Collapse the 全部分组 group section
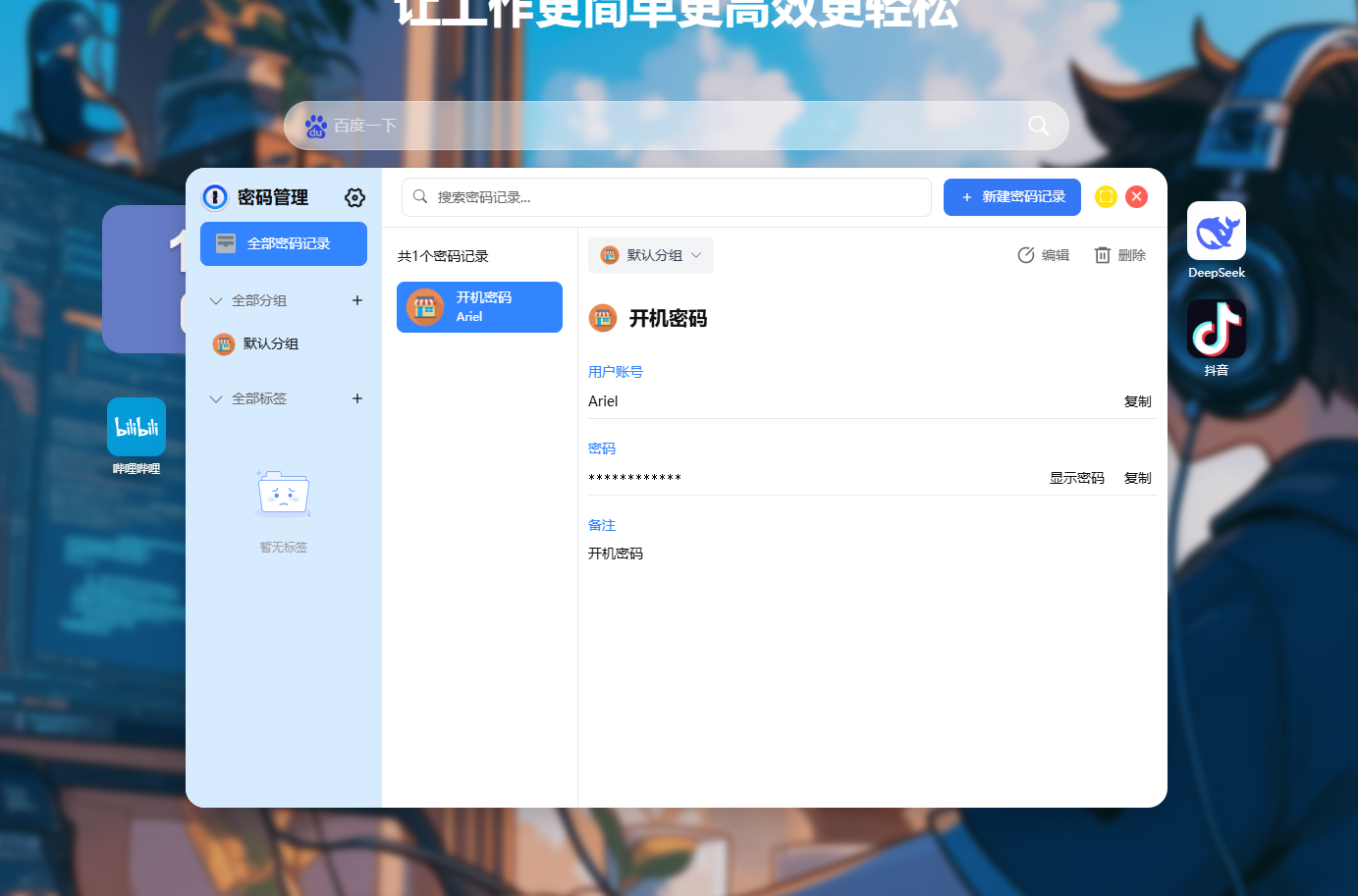The height and width of the screenshot is (896, 1358). (x=216, y=300)
